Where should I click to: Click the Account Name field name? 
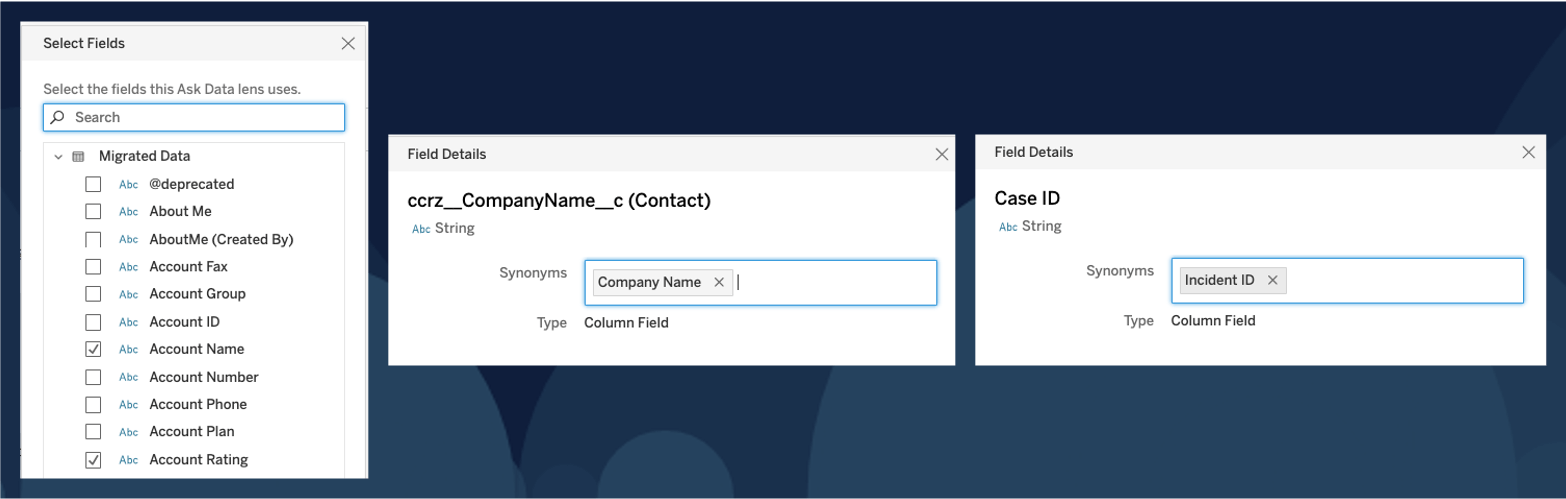[197, 349]
